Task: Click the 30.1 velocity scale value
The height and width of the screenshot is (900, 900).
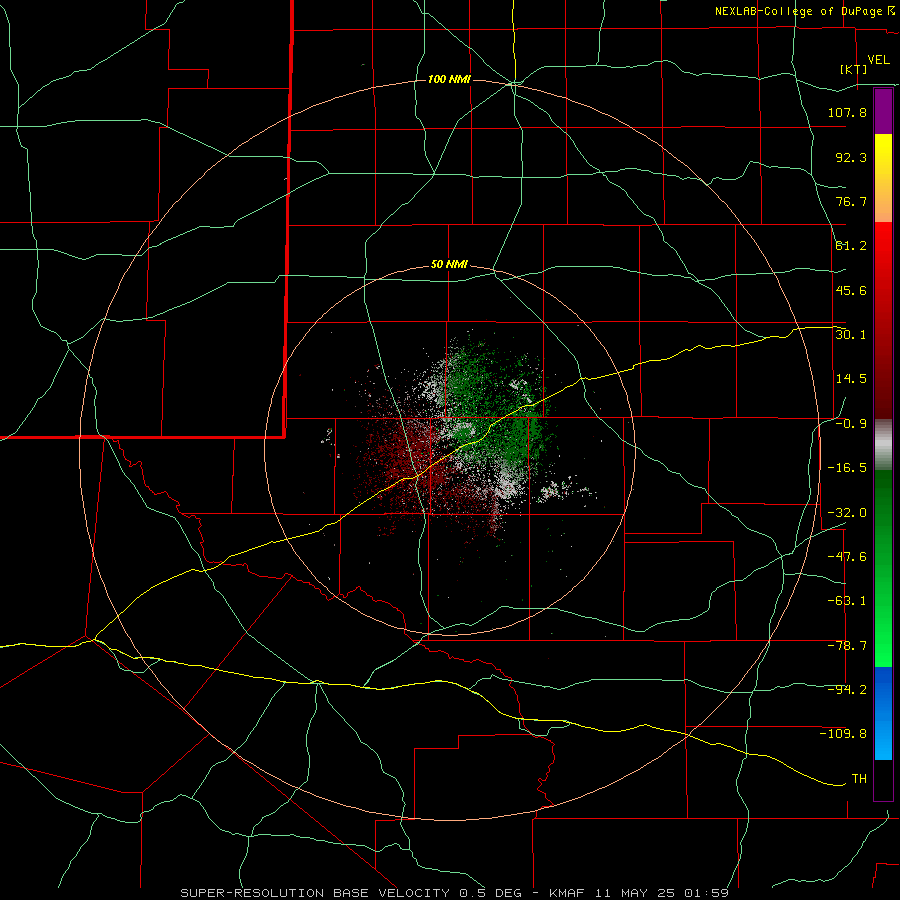Action: 851,335
